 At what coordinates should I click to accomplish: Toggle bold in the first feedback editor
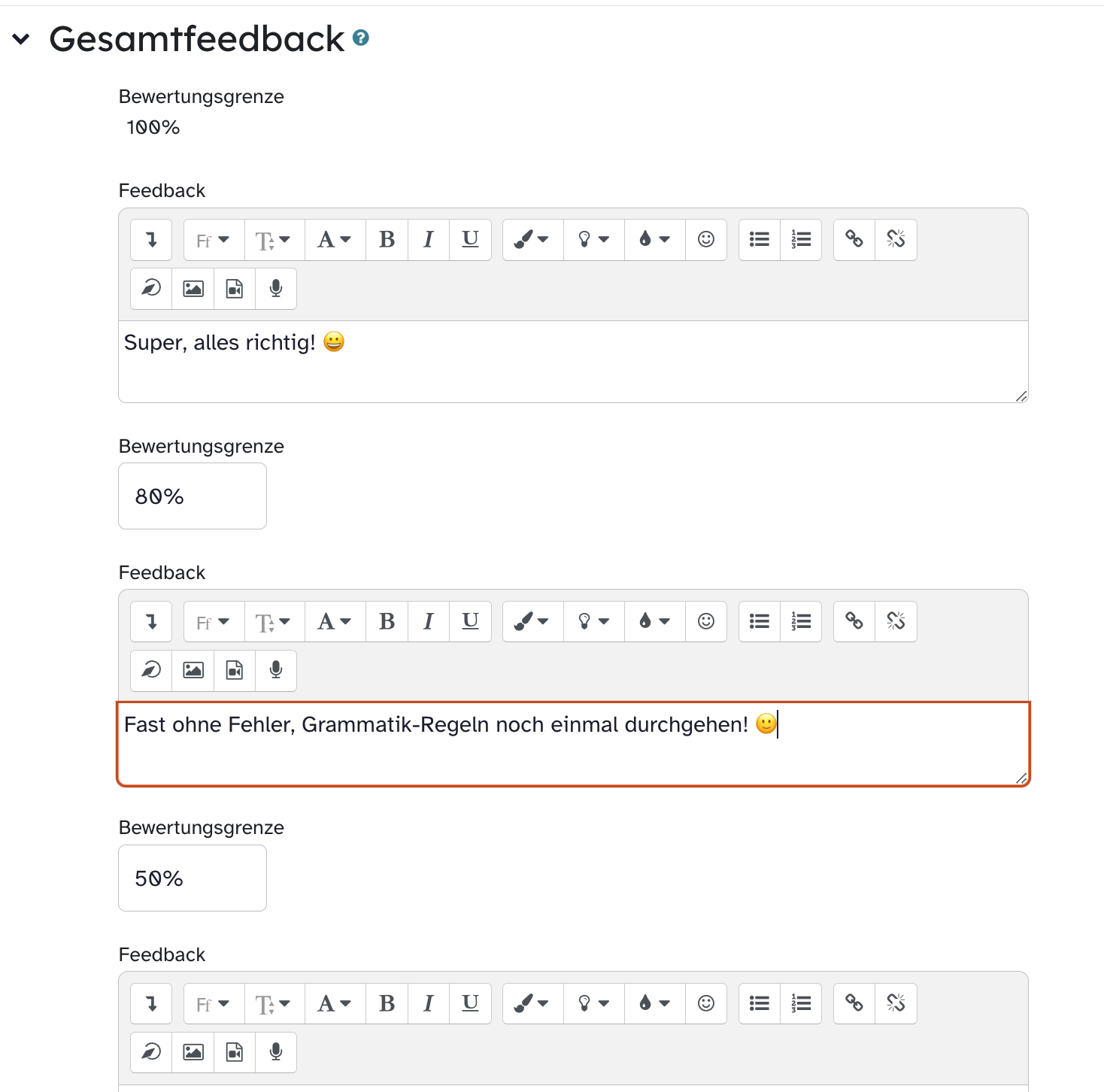point(387,240)
